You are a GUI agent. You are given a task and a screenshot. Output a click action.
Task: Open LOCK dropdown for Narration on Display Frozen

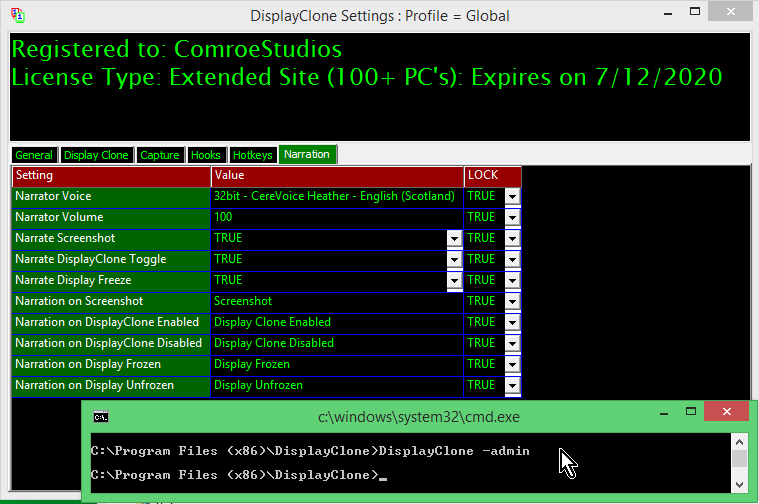512,364
